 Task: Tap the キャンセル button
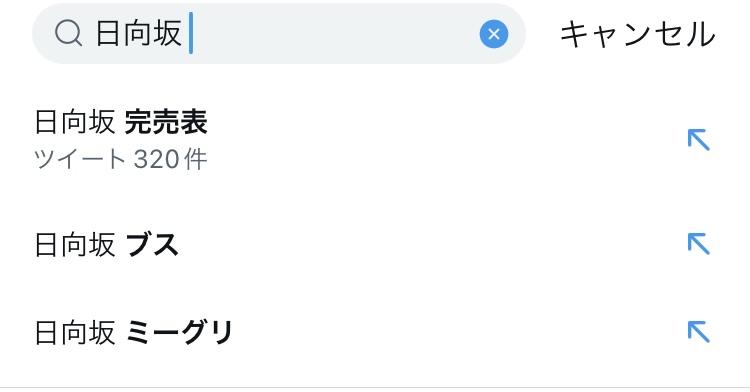point(638,34)
